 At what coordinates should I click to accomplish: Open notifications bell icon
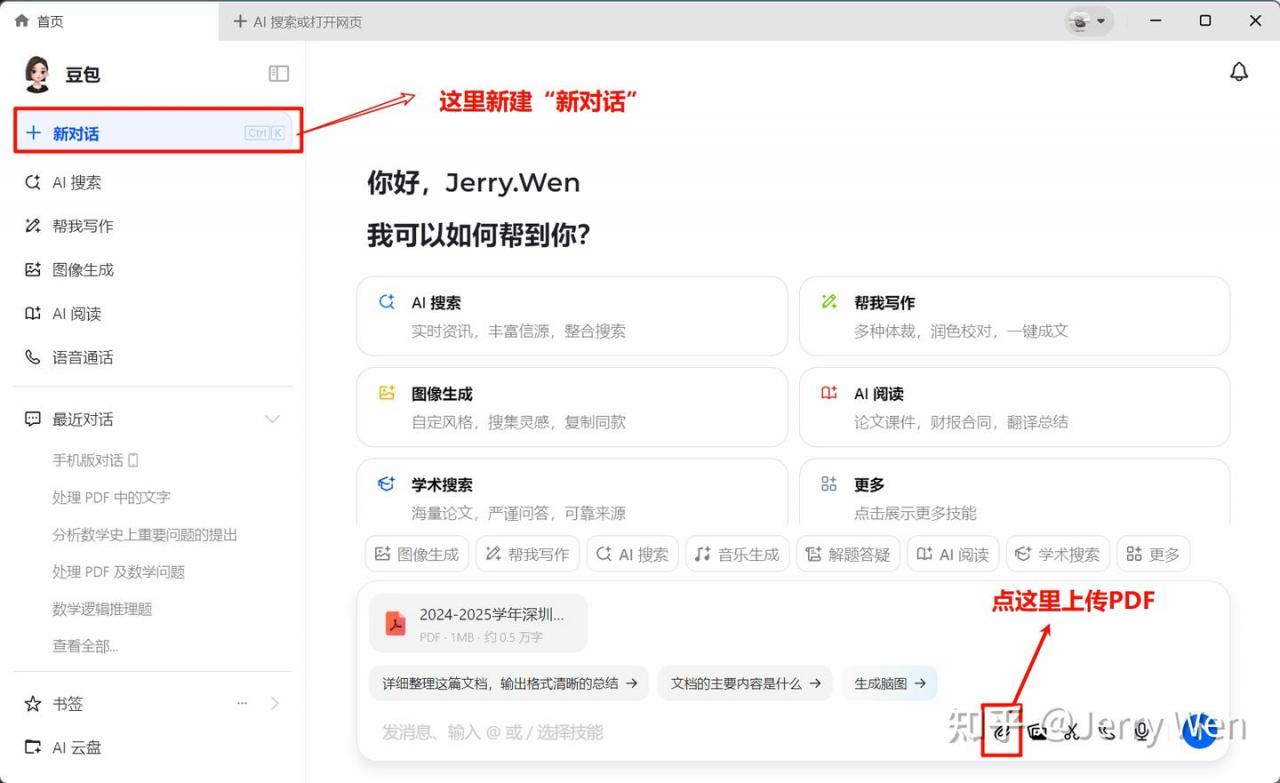[x=1239, y=72]
